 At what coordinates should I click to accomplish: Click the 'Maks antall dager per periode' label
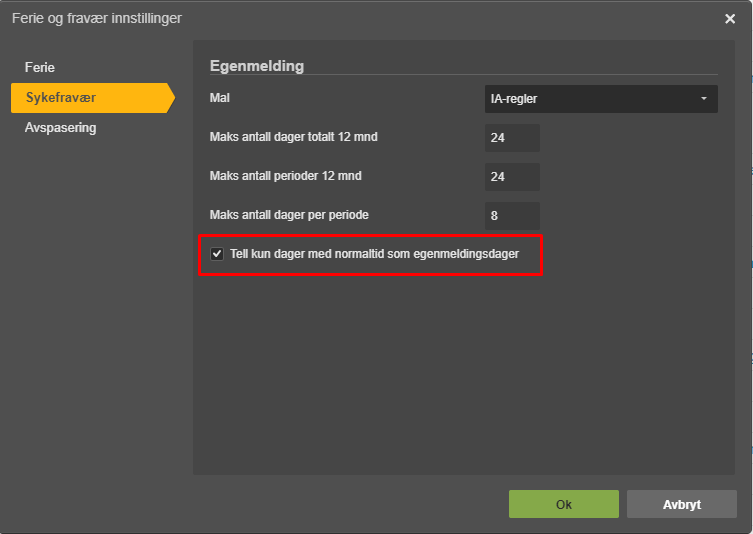(x=289, y=215)
